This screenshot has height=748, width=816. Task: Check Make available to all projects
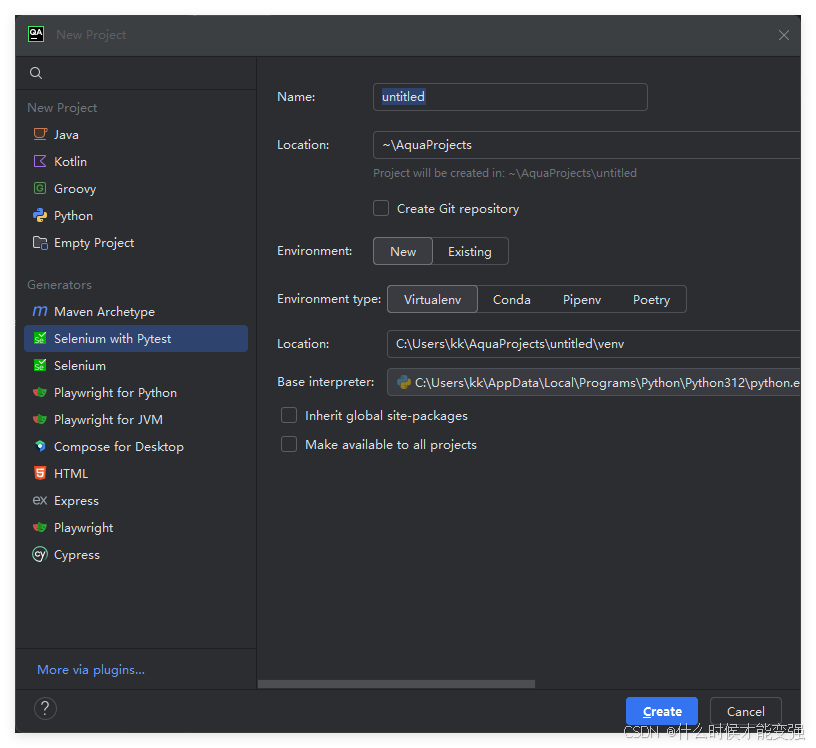point(289,445)
